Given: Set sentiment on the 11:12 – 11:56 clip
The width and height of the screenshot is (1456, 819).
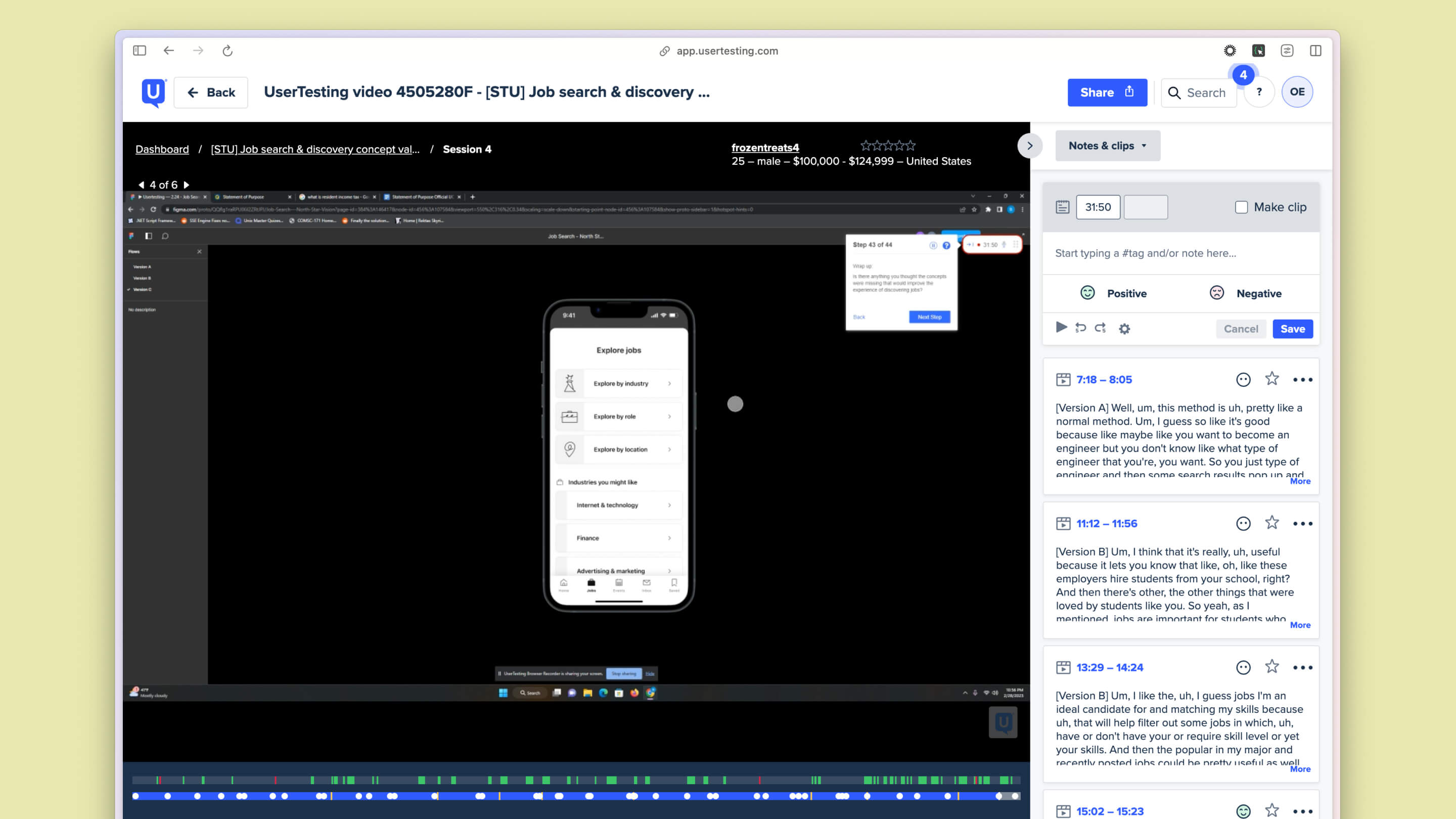Looking at the screenshot, I should pyautogui.click(x=1243, y=524).
